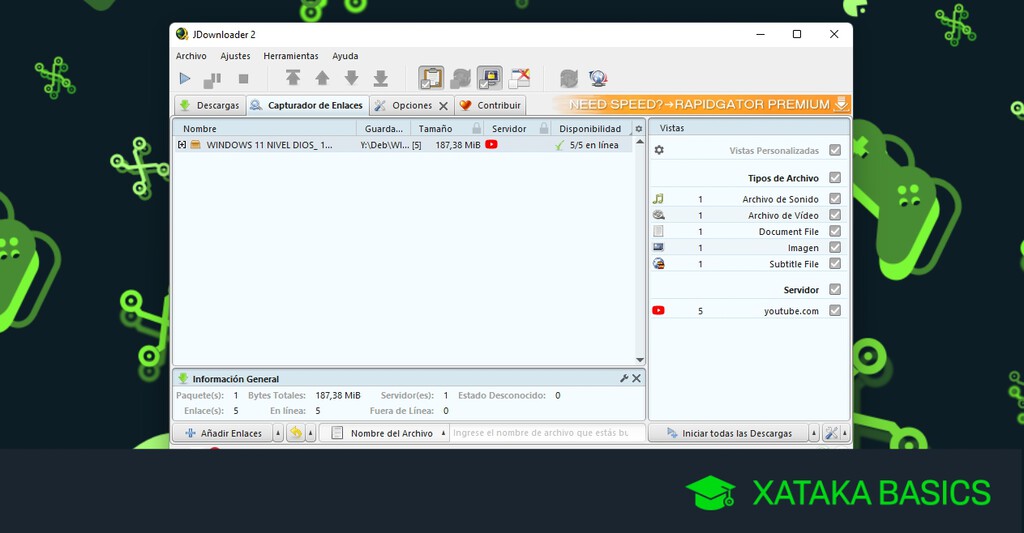Expand the arrow next to the undo button
1024x533 pixels.
pos(311,433)
